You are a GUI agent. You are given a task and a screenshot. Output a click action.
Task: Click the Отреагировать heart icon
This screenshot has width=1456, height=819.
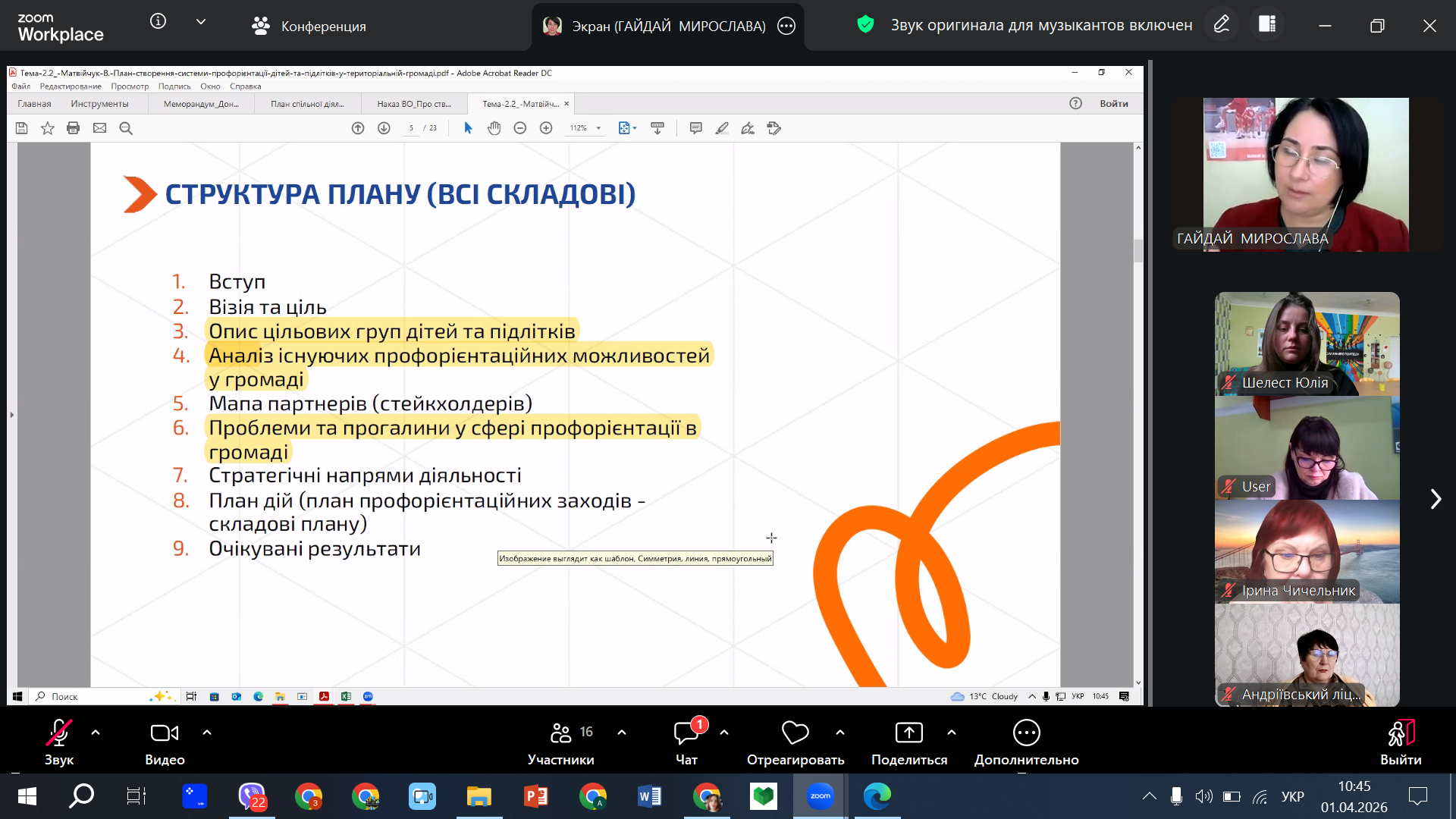click(x=795, y=733)
